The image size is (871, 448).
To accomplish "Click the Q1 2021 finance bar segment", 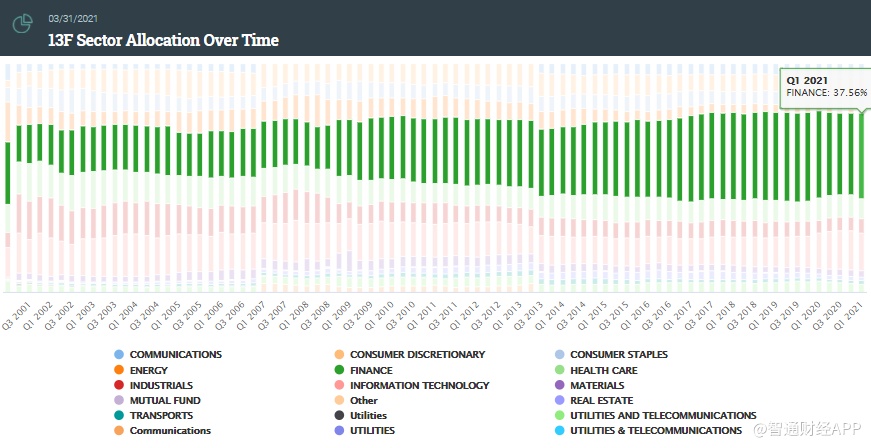I will (862, 155).
